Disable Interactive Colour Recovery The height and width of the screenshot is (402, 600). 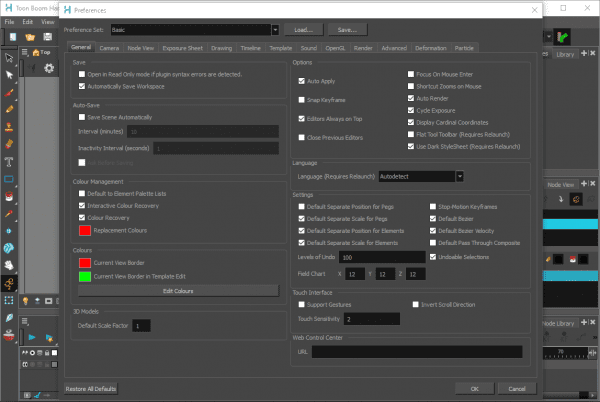pyautogui.click(x=82, y=206)
